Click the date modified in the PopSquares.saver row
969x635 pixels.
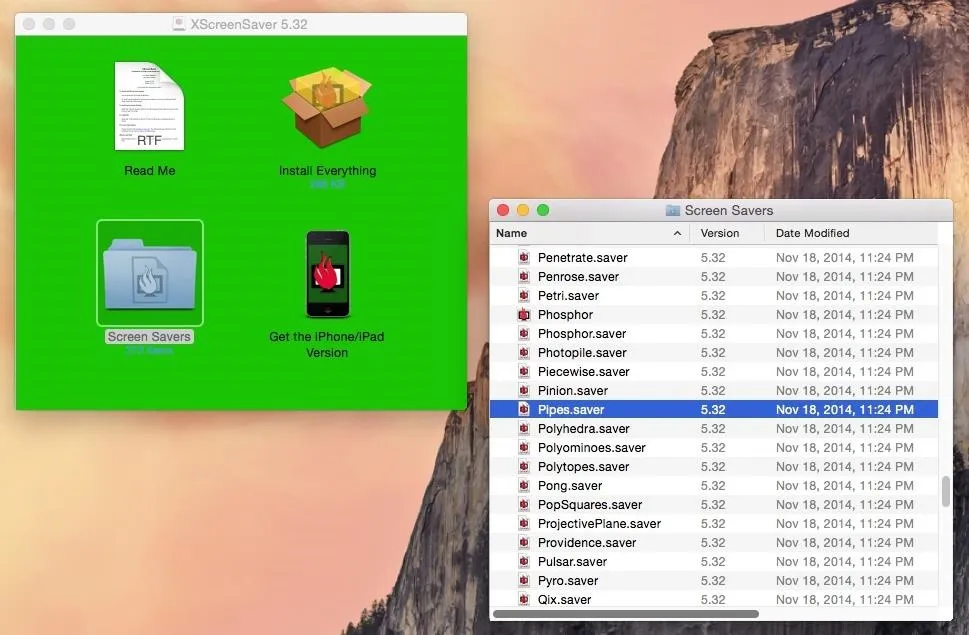point(845,505)
